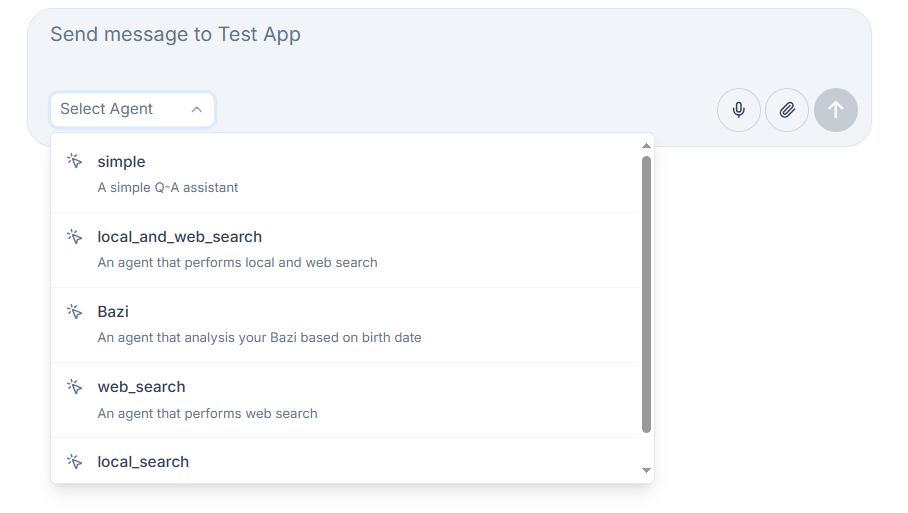Click the paperclip attach file icon
Screen dimensions: 908x513
pyautogui.click(x=787, y=110)
